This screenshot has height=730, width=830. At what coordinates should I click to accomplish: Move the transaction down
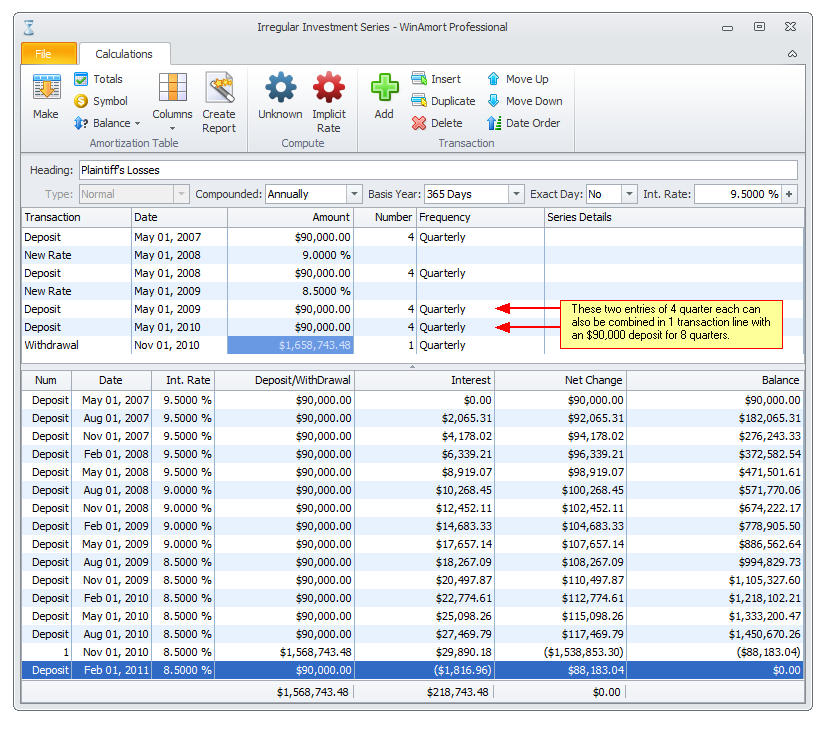click(x=525, y=101)
